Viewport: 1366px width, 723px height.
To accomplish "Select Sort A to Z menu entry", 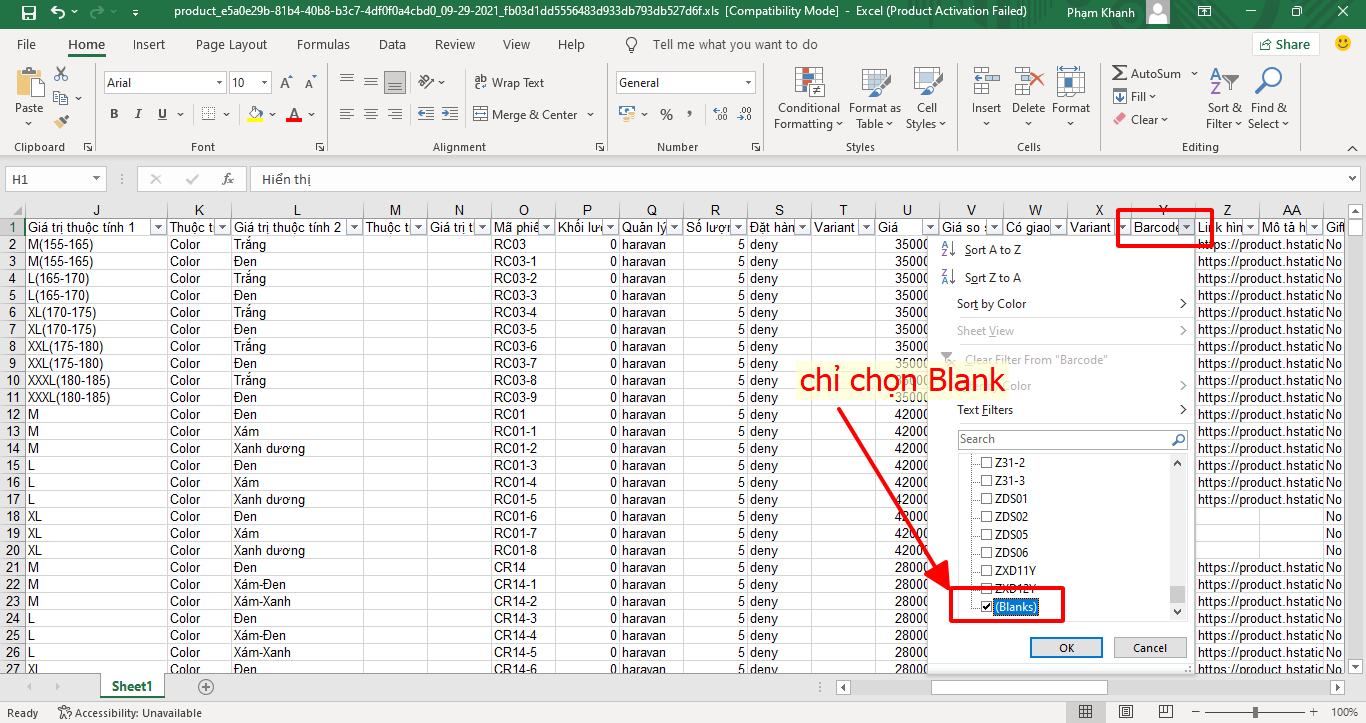I will (x=992, y=250).
